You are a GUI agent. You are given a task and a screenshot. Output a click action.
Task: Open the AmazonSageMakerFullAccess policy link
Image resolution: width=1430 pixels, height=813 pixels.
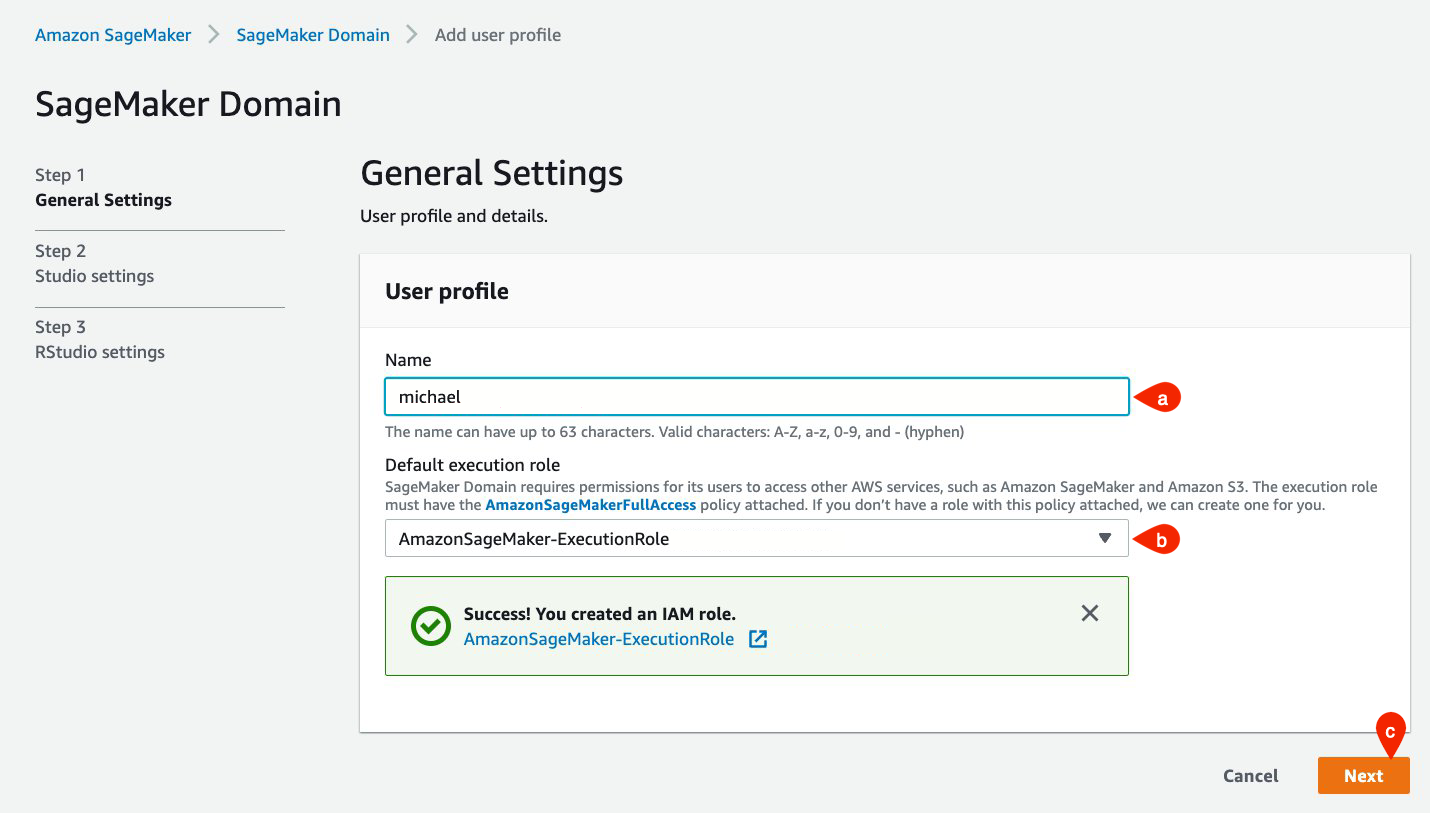(x=590, y=505)
